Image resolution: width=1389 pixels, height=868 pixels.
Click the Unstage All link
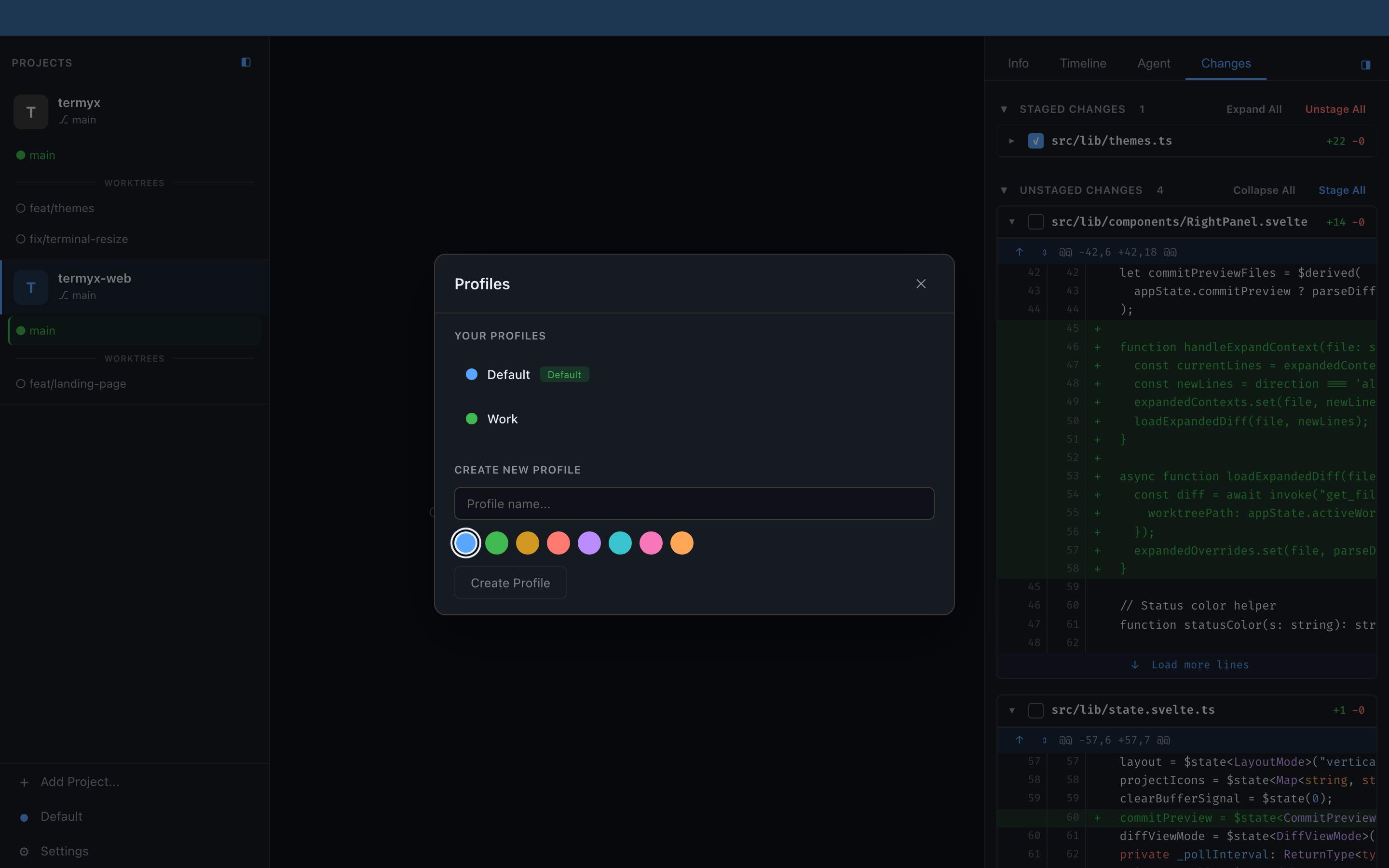1335,108
